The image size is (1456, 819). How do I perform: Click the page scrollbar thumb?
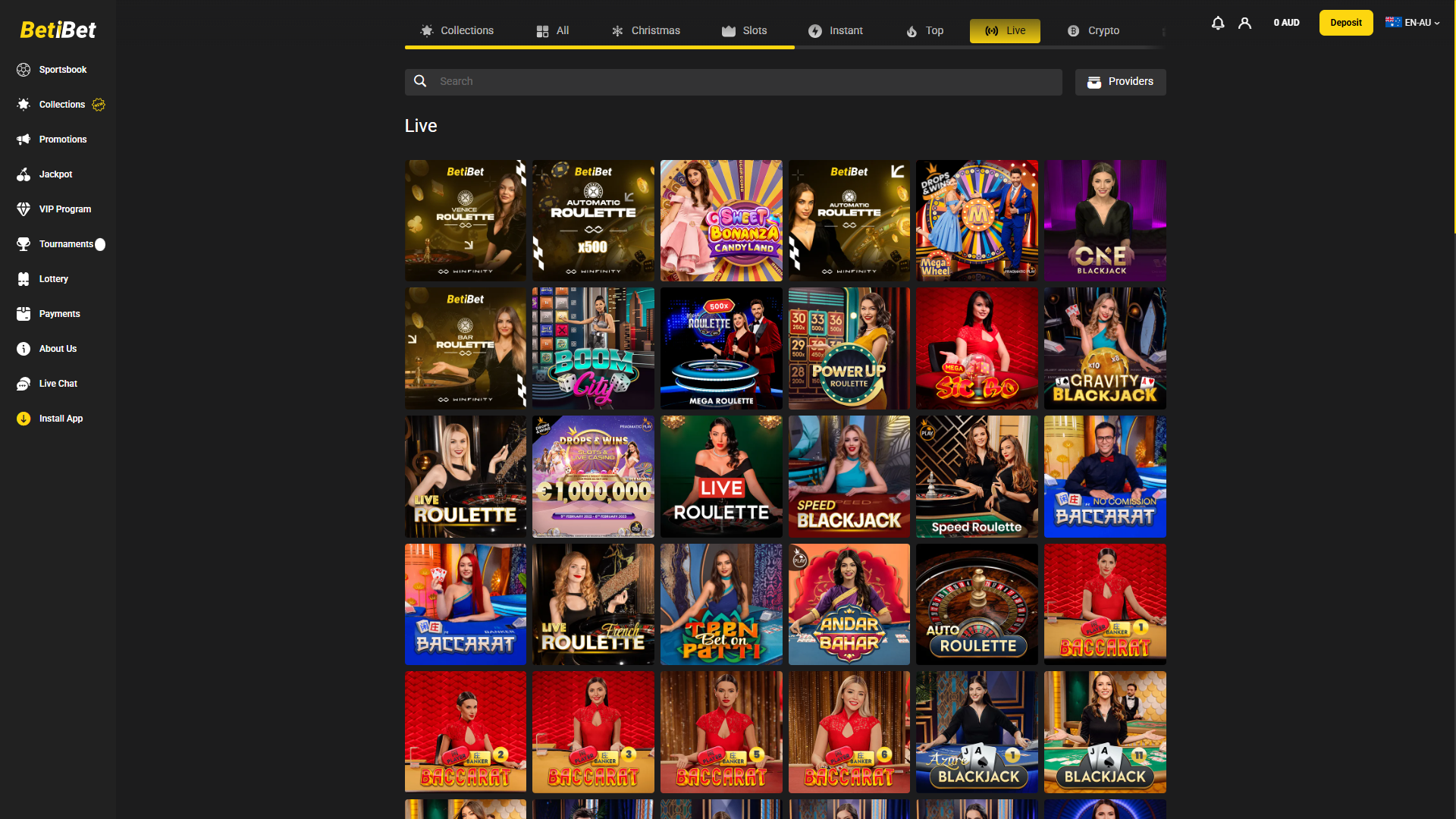click(1453, 118)
